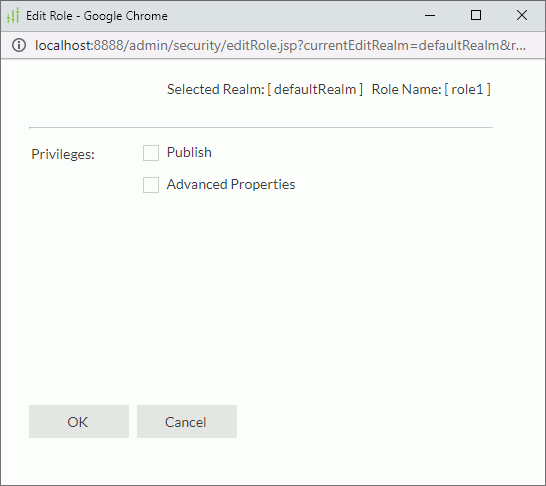The height and width of the screenshot is (486, 546).
Task: Click the "Privileges:" label
Action: 63,154
